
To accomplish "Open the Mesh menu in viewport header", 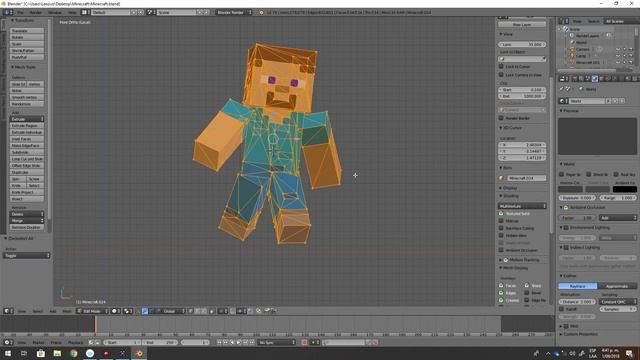I will click(x=67, y=311).
